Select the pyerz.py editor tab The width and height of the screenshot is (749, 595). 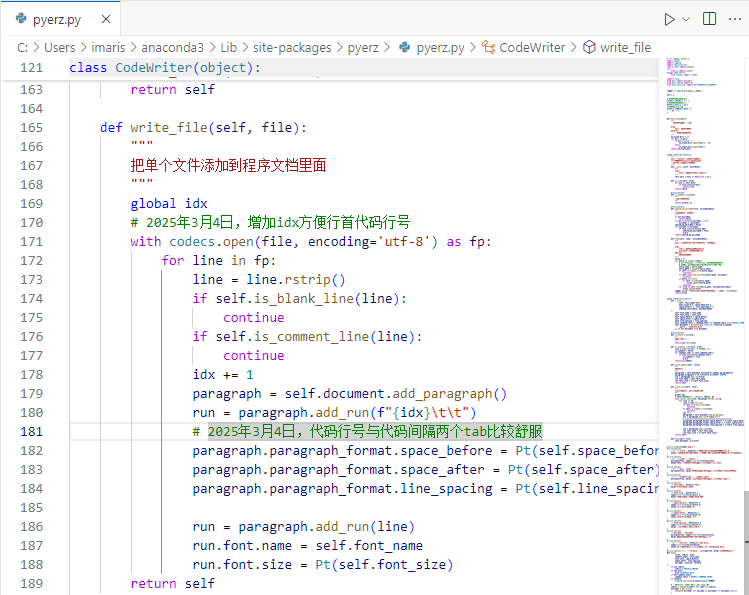pyautogui.click(x=61, y=19)
